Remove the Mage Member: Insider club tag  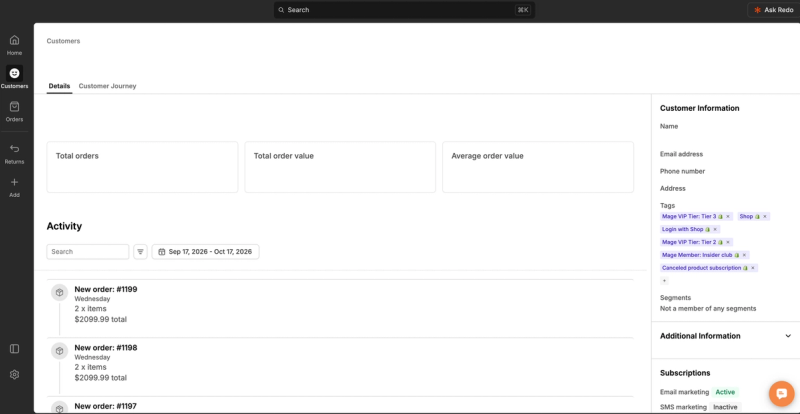point(744,255)
